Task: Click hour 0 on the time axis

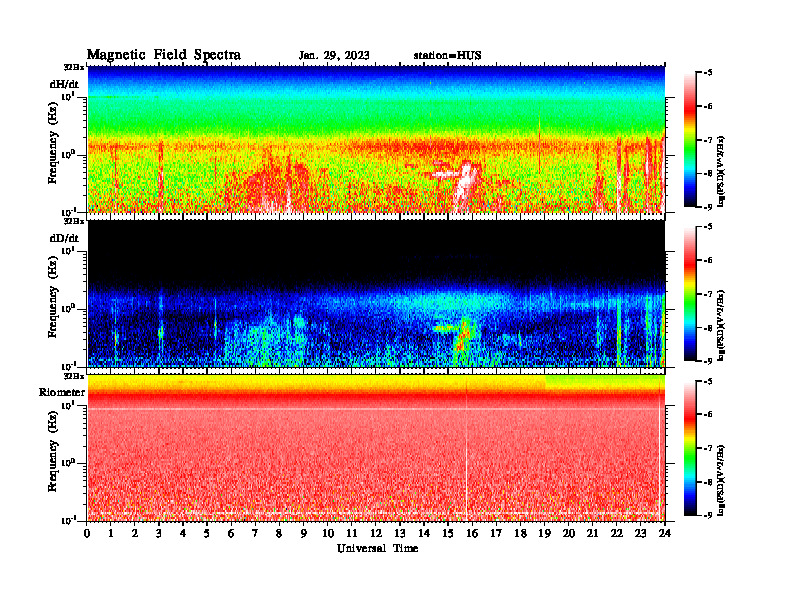Action: (x=87, y=534)
